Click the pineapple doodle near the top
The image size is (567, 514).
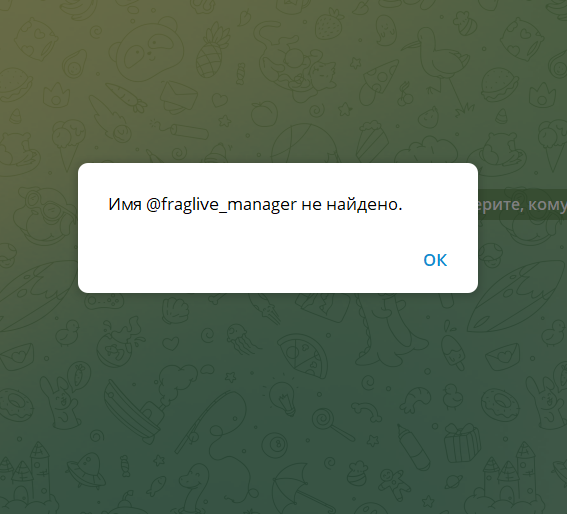tap(213, 51)
